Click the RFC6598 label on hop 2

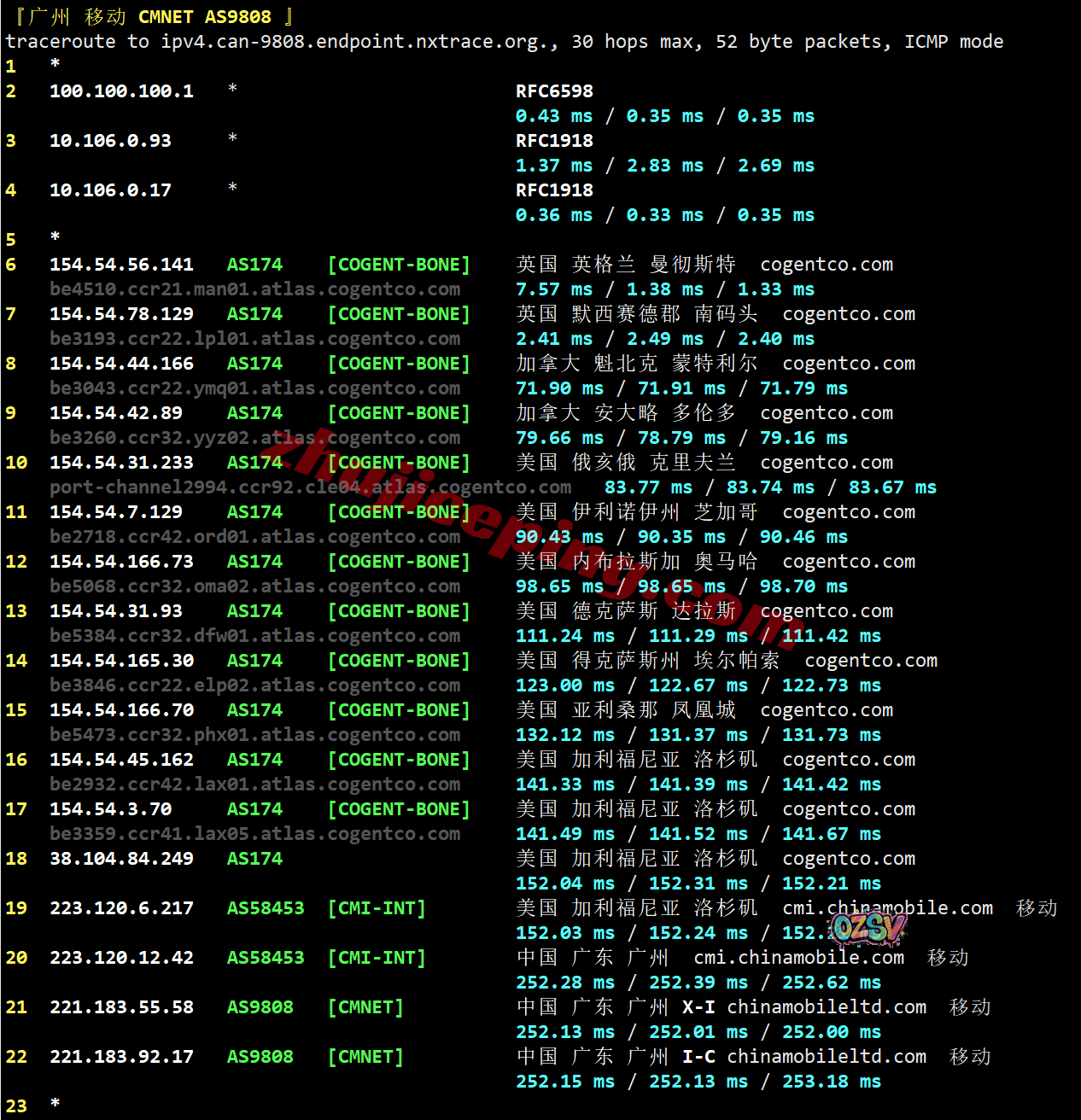tap(554, 91)
